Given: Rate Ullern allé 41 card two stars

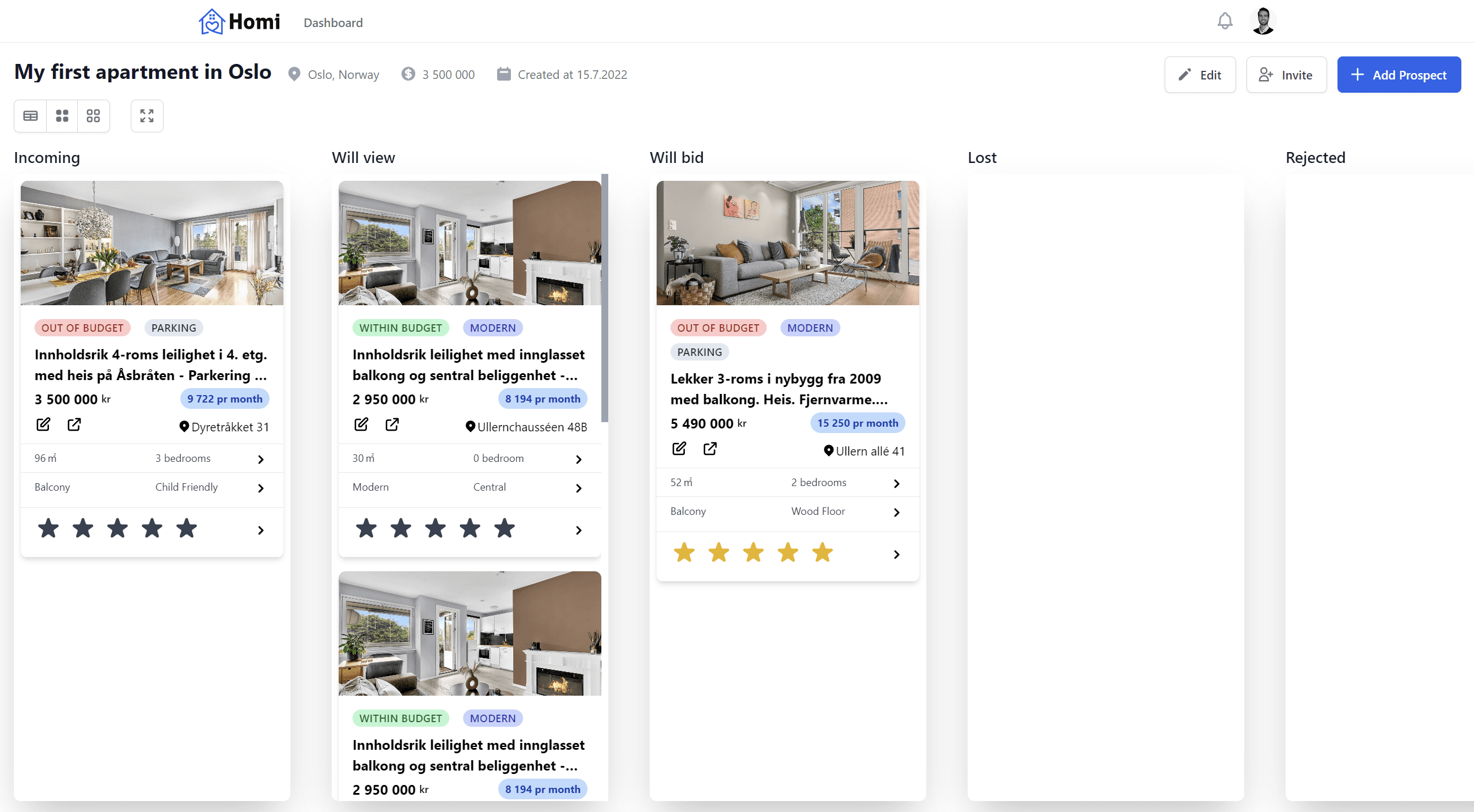Looking at the screenshot, I should point(719,552).
